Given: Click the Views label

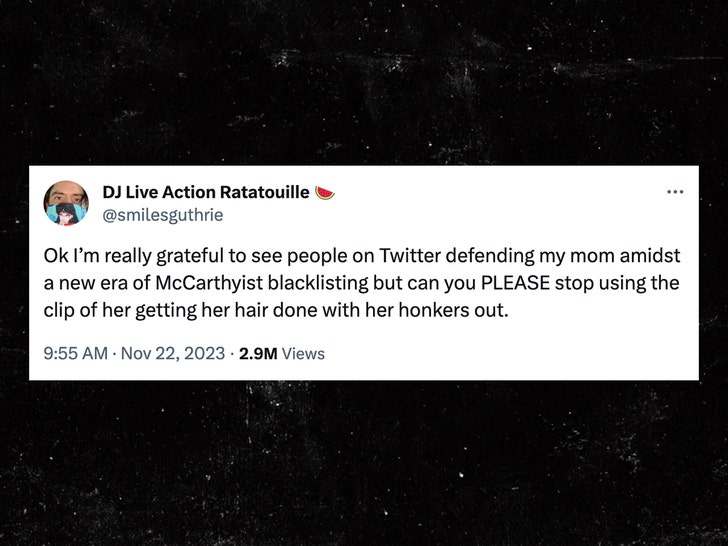Looking at the screenshot, I should [303, 353].
